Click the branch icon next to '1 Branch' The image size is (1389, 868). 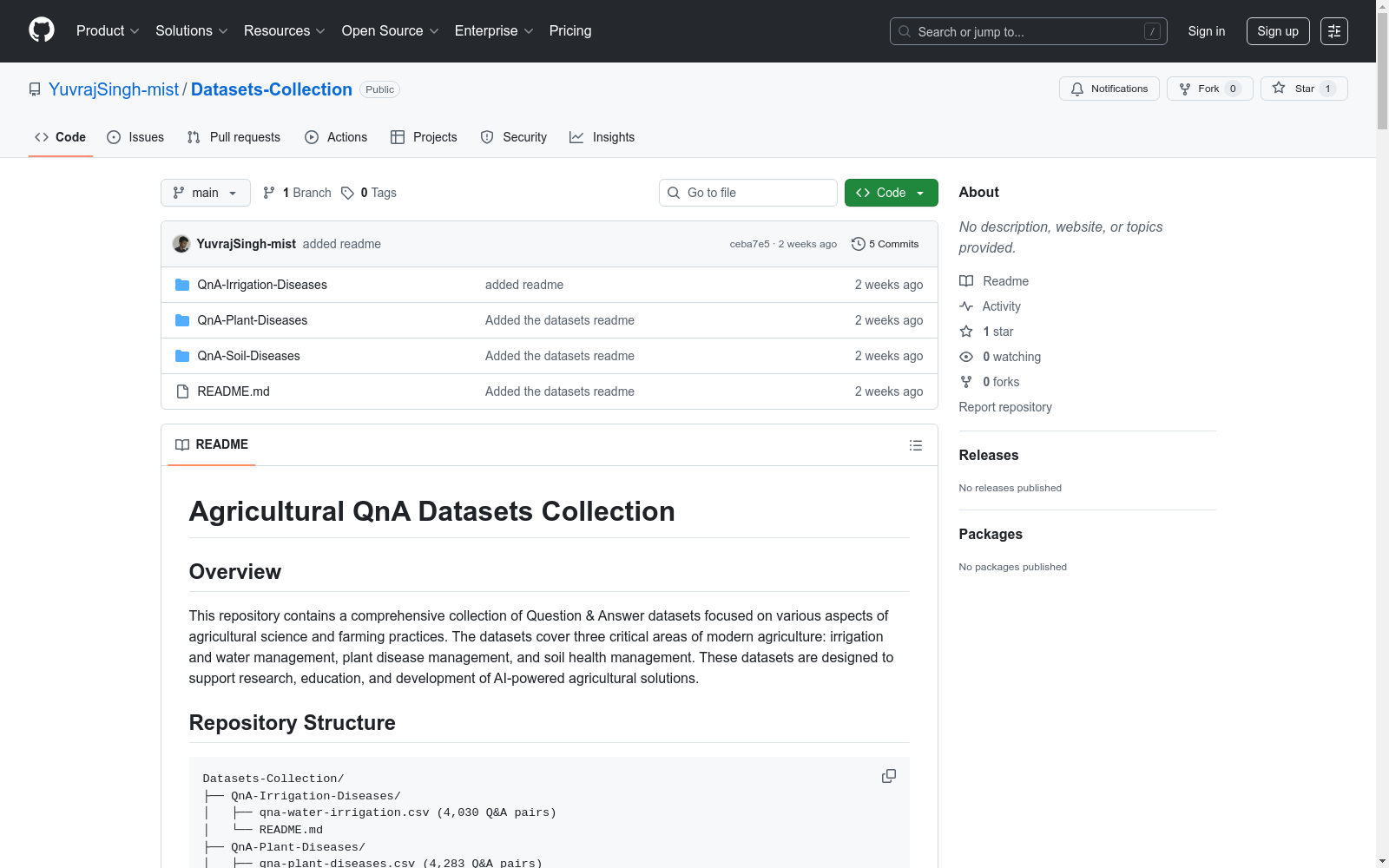pyautogui.click(x=269, y=193)
